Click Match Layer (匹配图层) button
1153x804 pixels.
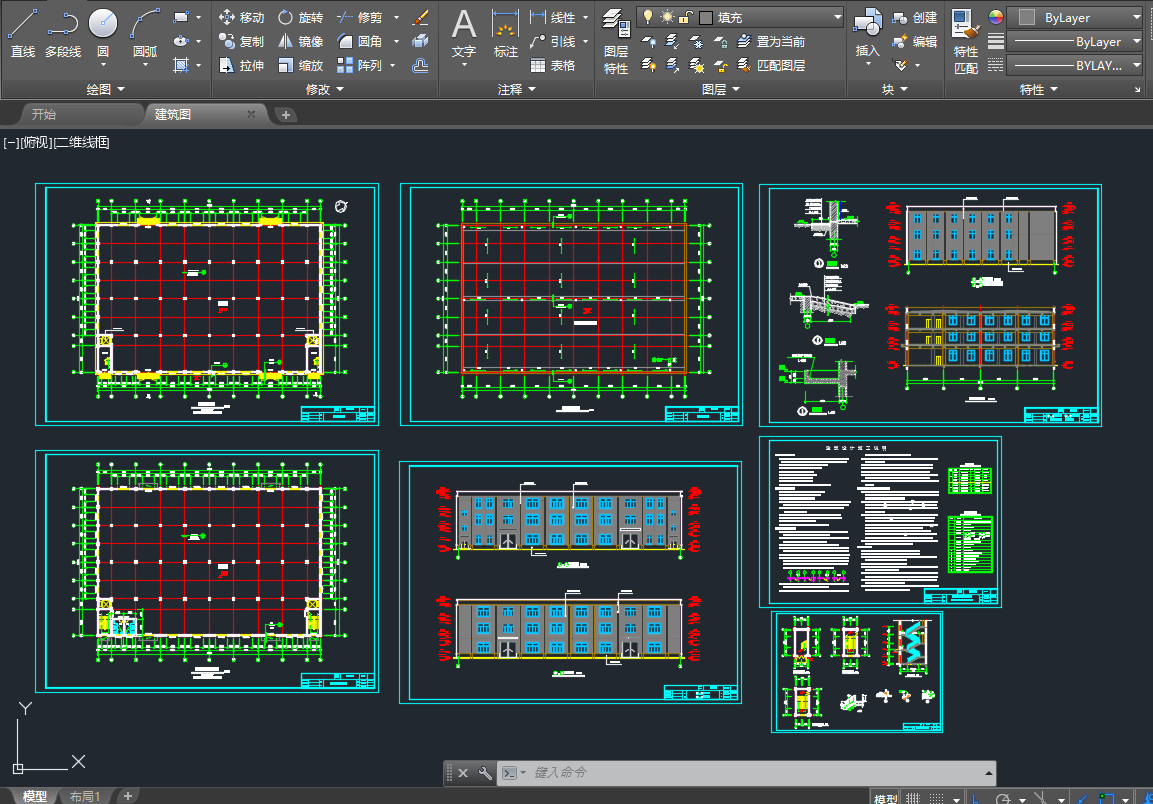click(771, 65)
